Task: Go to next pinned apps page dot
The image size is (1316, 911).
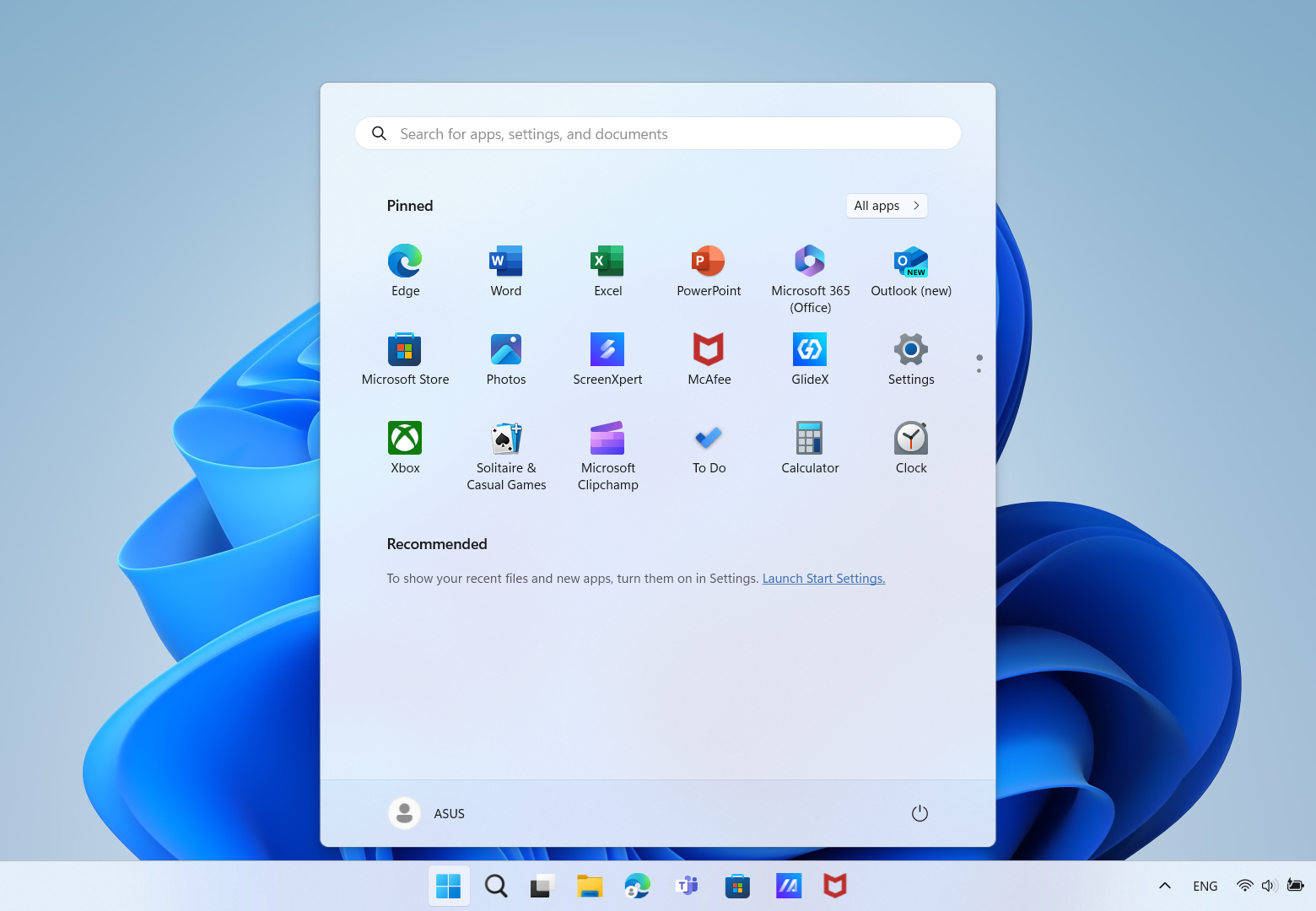Action: [979, 370]
